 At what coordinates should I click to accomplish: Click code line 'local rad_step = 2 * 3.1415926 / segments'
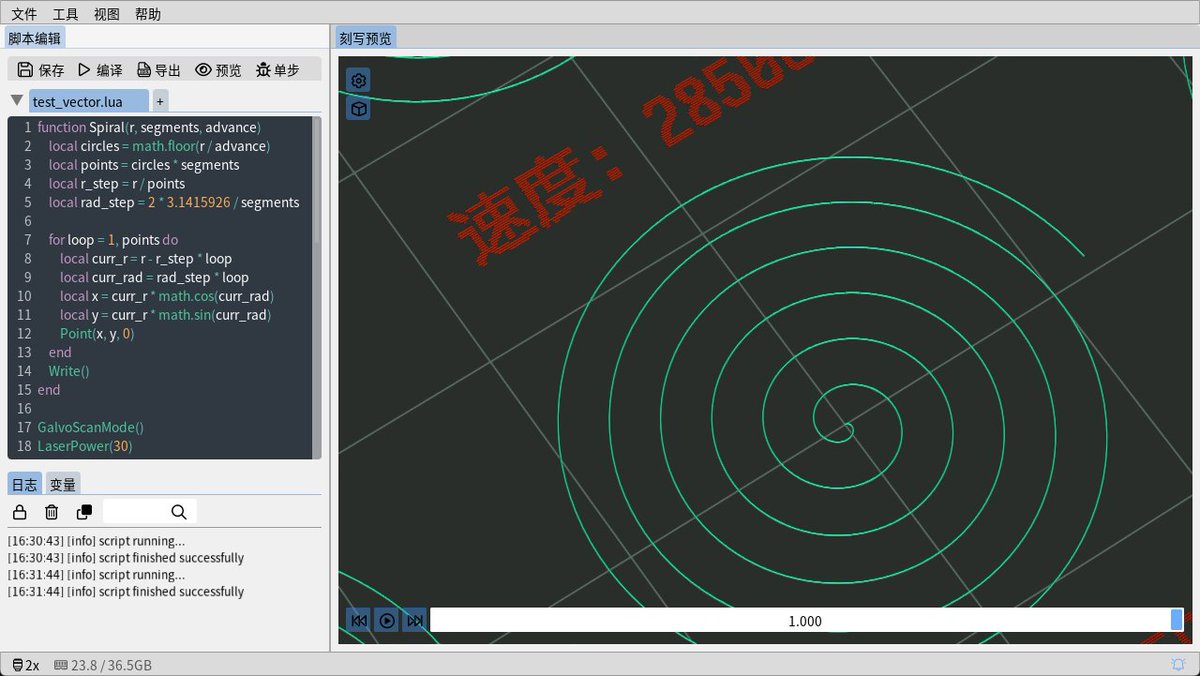(x=174, y=202)
